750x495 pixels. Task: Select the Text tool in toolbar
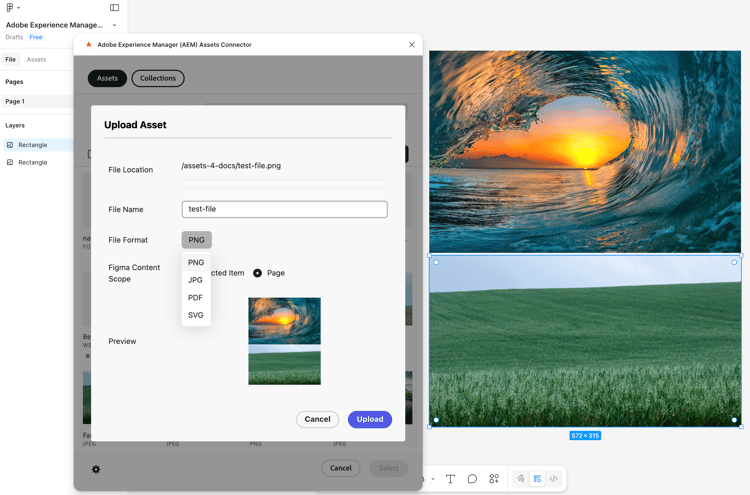(x=451, y=479)
